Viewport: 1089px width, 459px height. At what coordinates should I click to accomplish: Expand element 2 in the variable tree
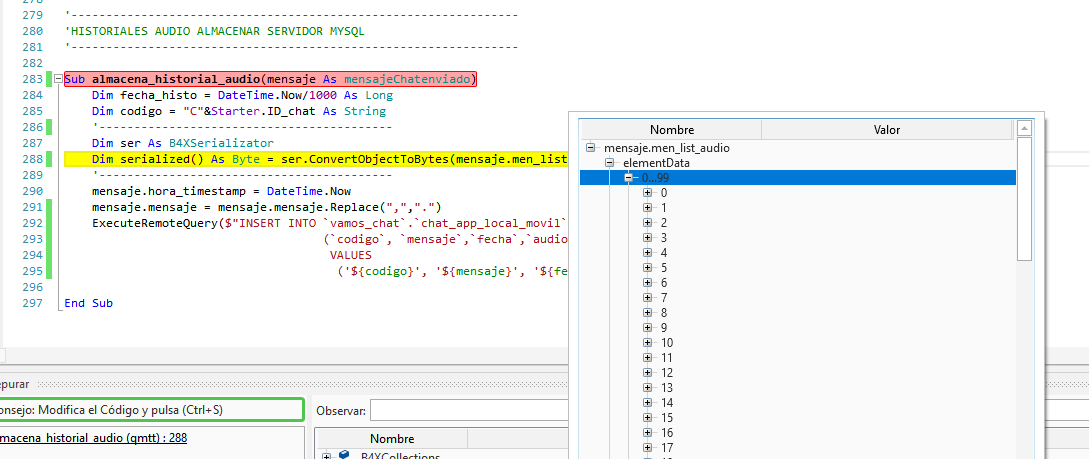pyautogui.click(x=647, y=222)
